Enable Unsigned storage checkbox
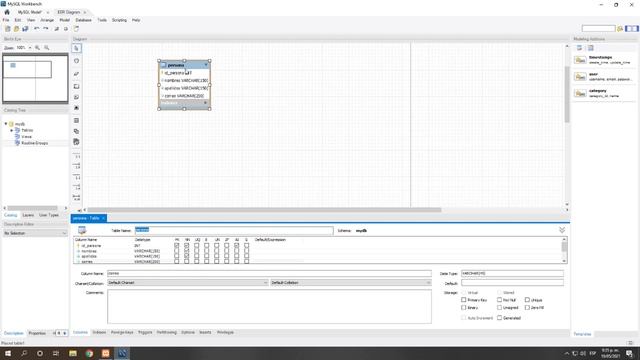The image size is (640, 360). tap(499, 307)
